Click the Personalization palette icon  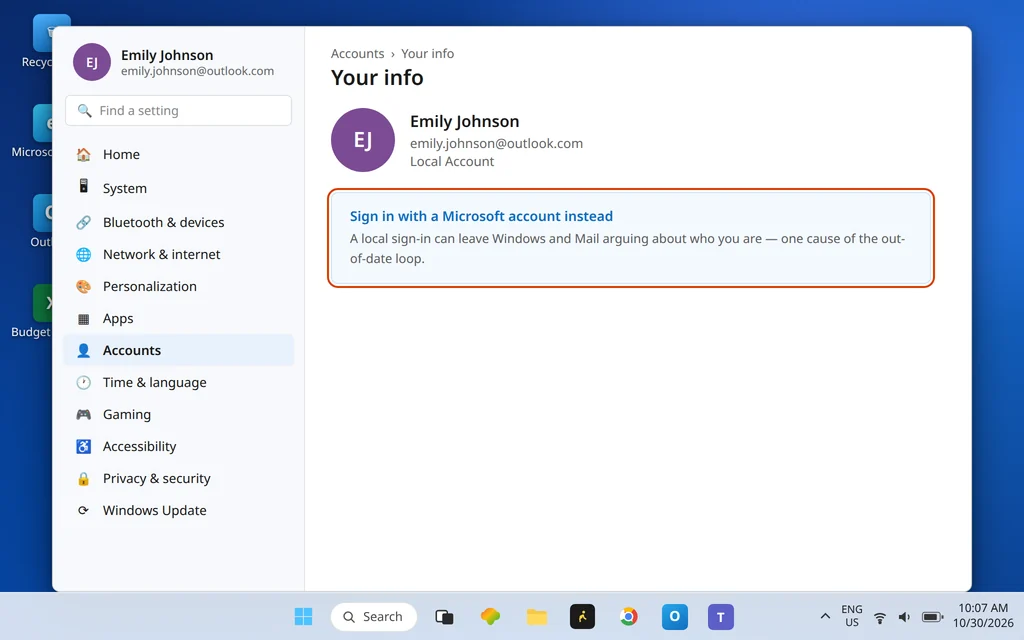coord(84,287)
